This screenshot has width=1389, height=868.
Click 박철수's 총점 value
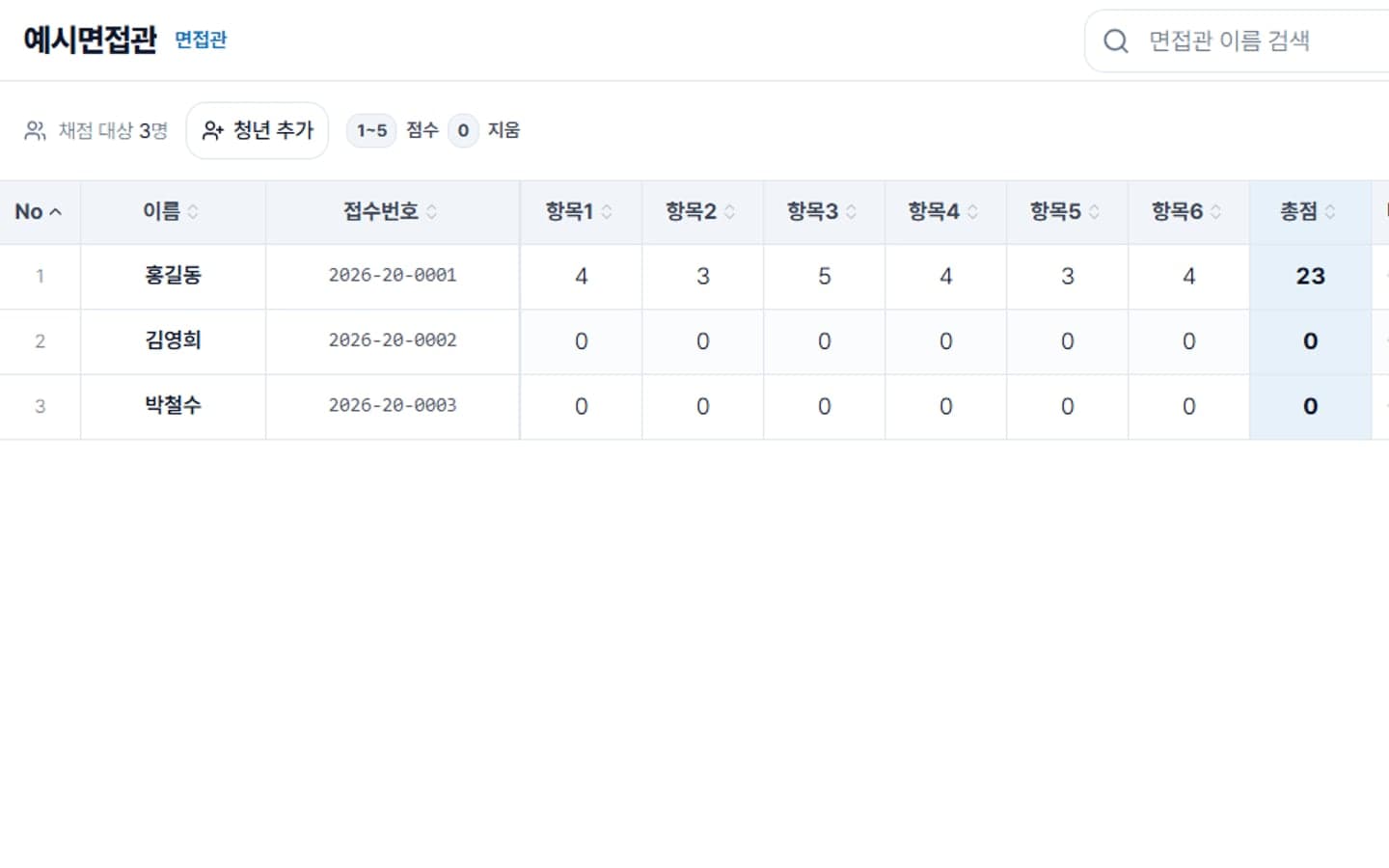coord(1311,407)
